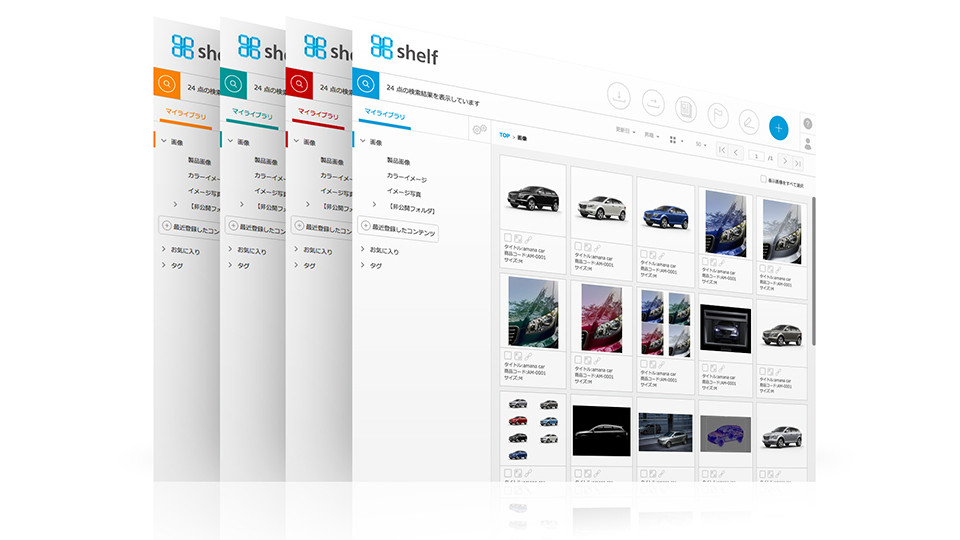
Task: Open the grid view mode dropdown
Action: [676, 140]
